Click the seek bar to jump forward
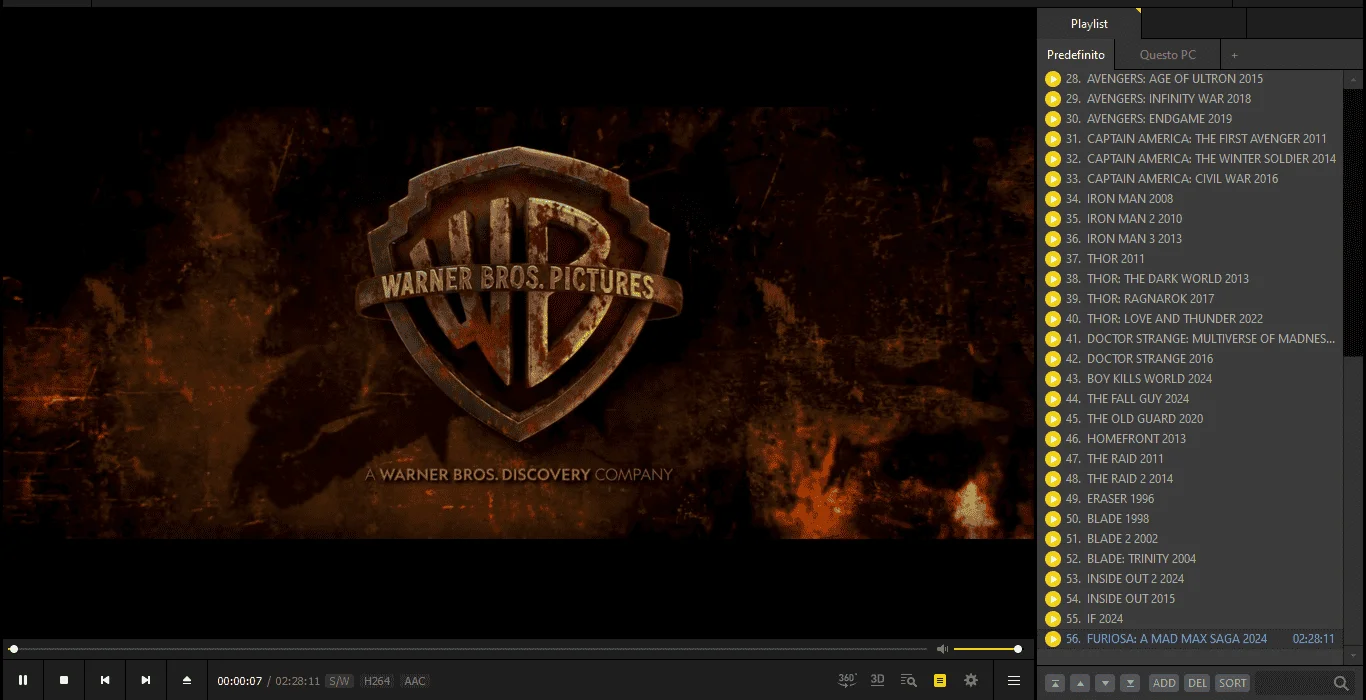This screenshot has height=700, width=1366. pos(470,649)
